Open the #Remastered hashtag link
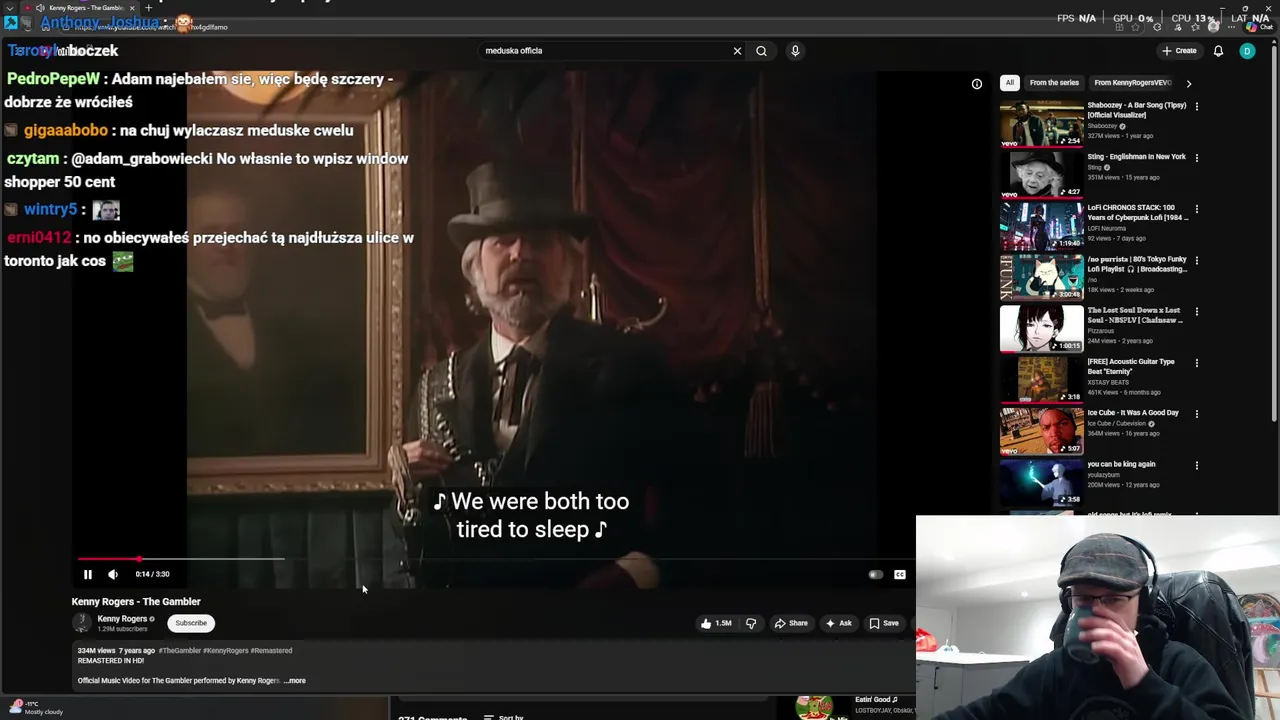 (271, 651)
